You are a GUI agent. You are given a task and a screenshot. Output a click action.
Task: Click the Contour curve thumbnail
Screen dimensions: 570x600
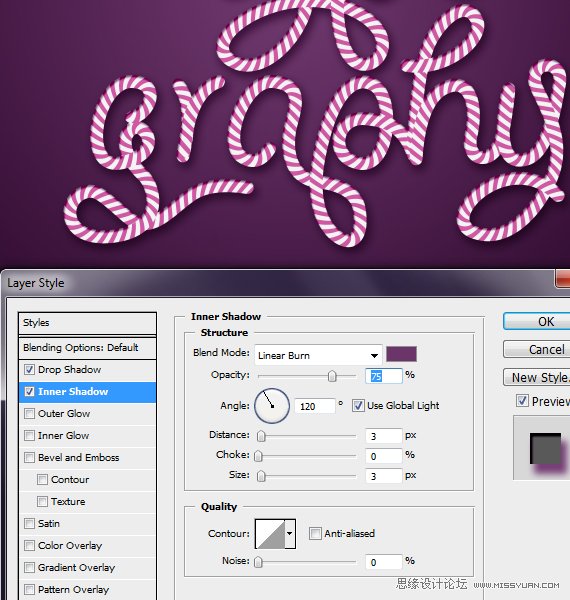click(x=270, y=534)
